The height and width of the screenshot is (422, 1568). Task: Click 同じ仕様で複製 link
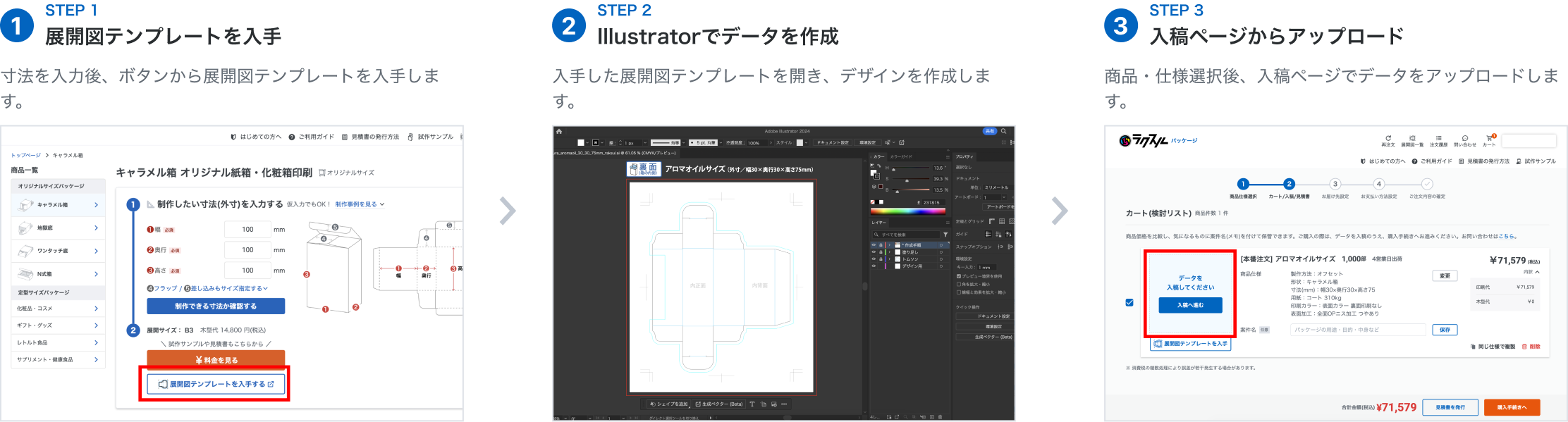[1493, 347]
